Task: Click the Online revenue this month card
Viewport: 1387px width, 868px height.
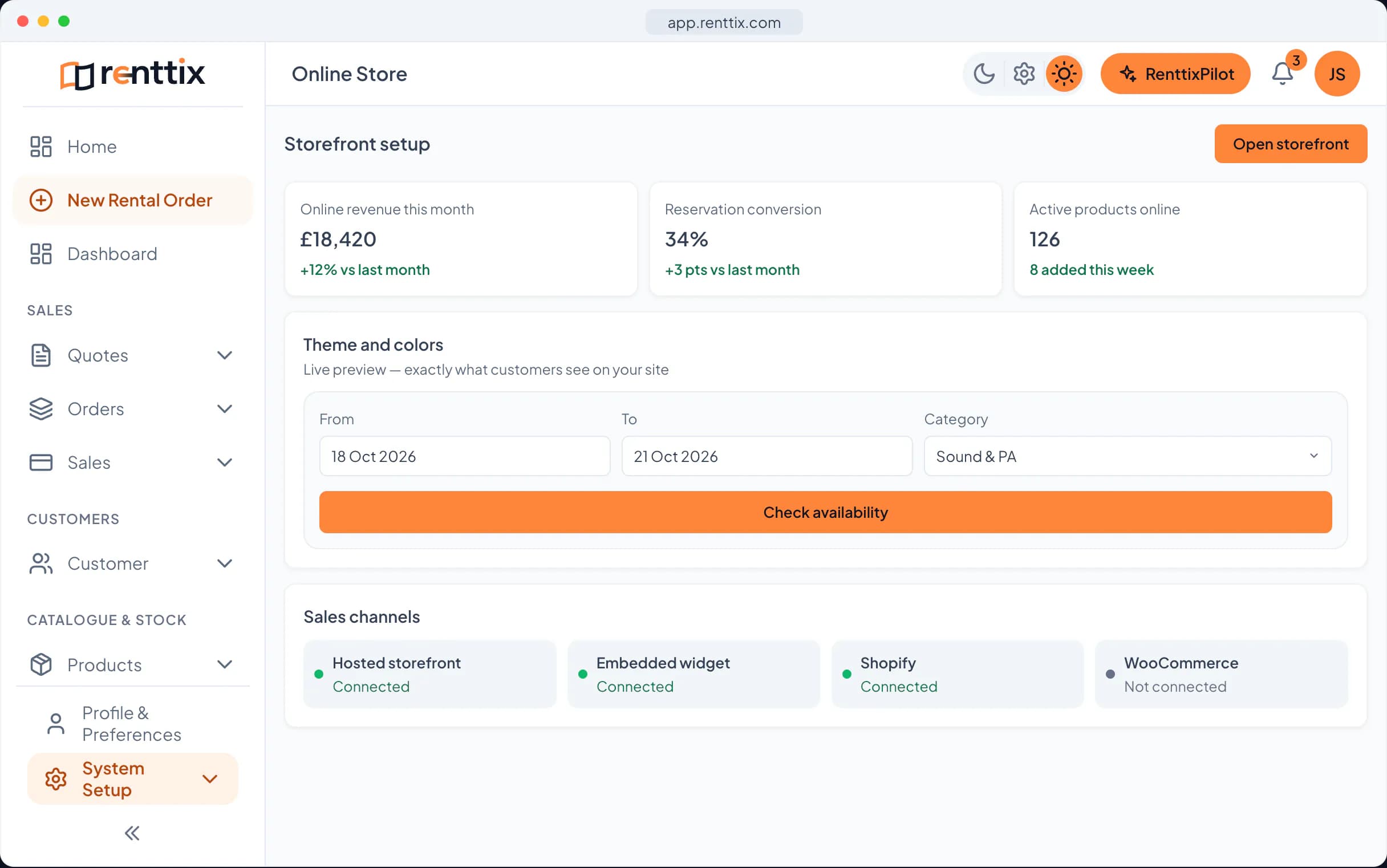Action: 461,239
